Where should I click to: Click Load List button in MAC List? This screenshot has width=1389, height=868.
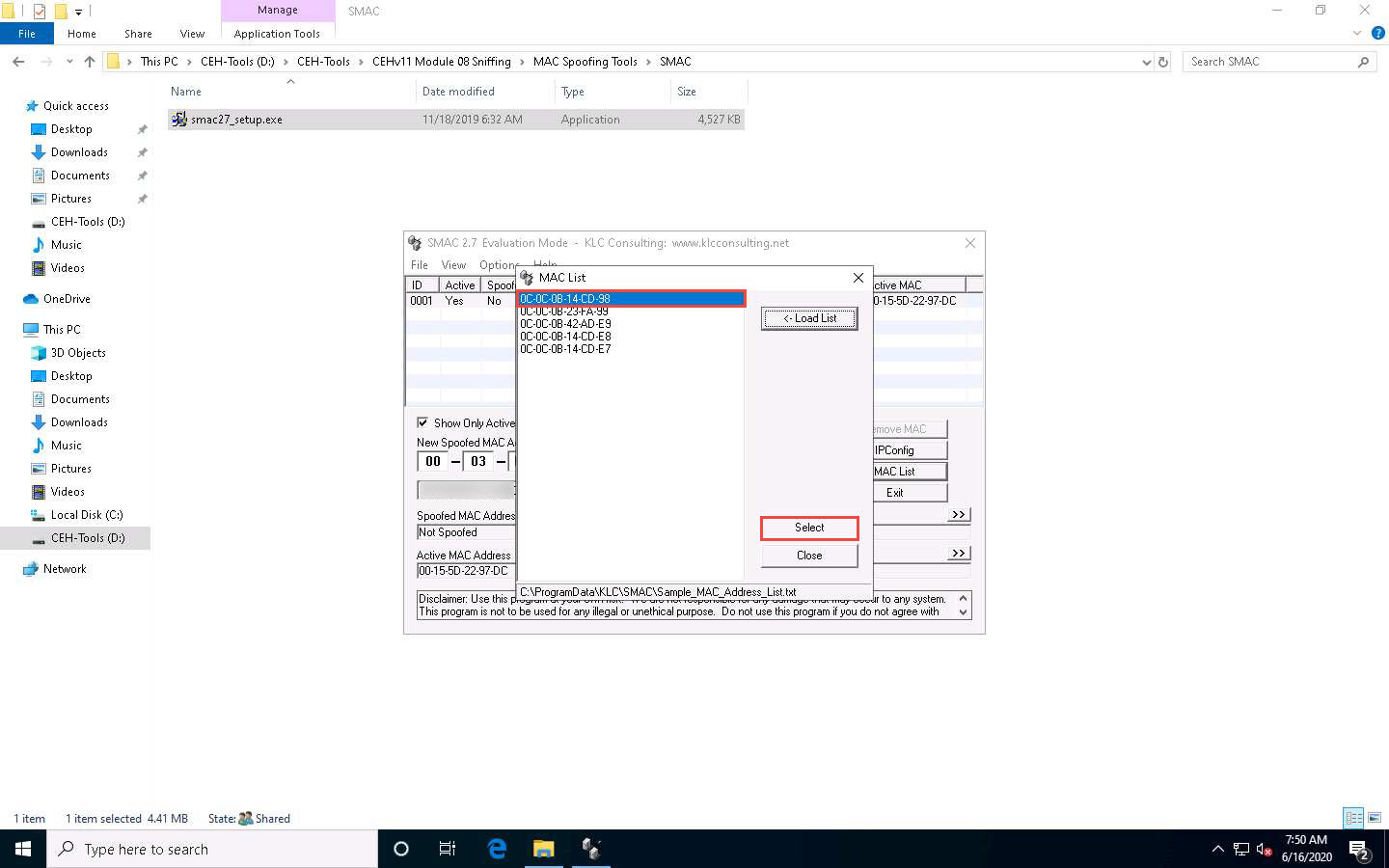[x=808, y=318]
